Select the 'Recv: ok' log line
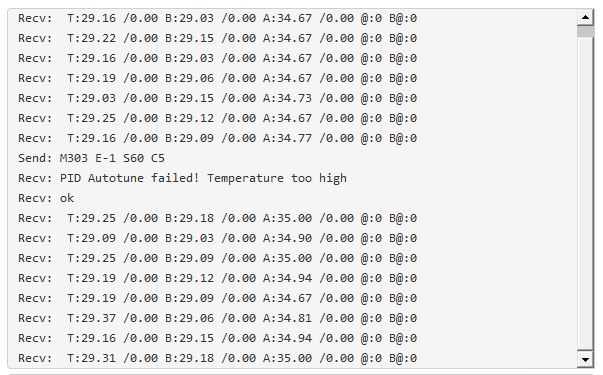 [x=46, y=198]
